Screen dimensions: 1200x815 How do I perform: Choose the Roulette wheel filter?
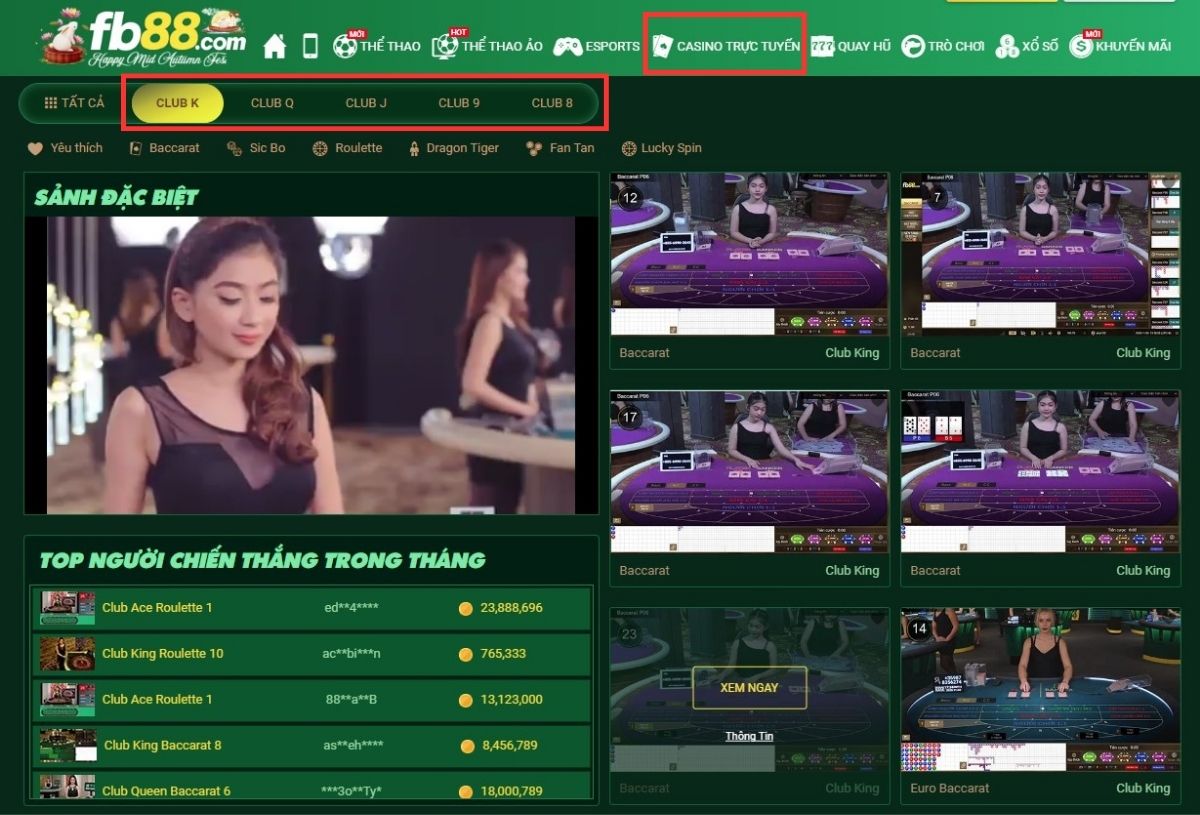point(347,148)
